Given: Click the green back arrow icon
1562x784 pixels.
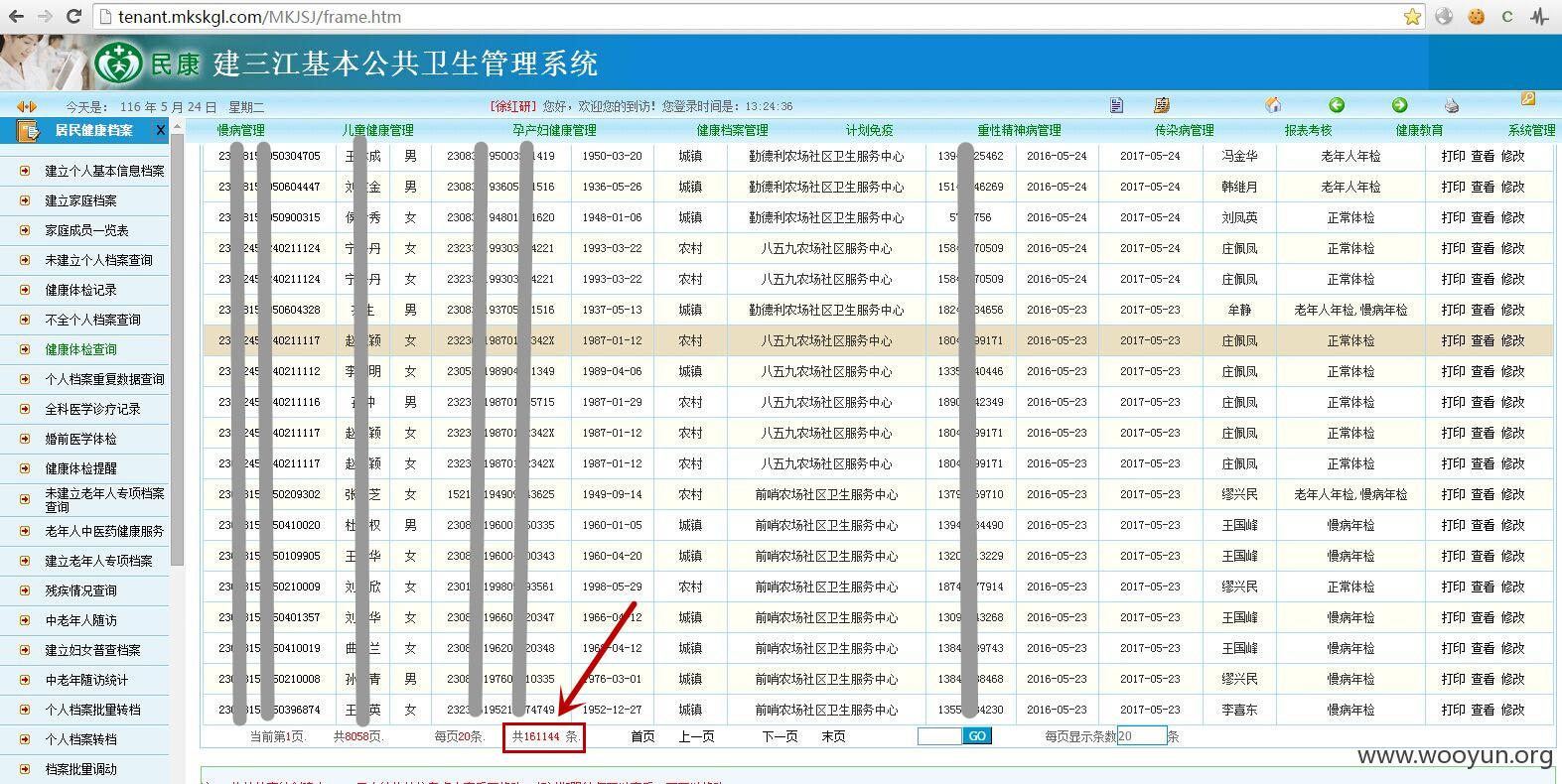Looking at the screenshot, I should coord(1337,105).
